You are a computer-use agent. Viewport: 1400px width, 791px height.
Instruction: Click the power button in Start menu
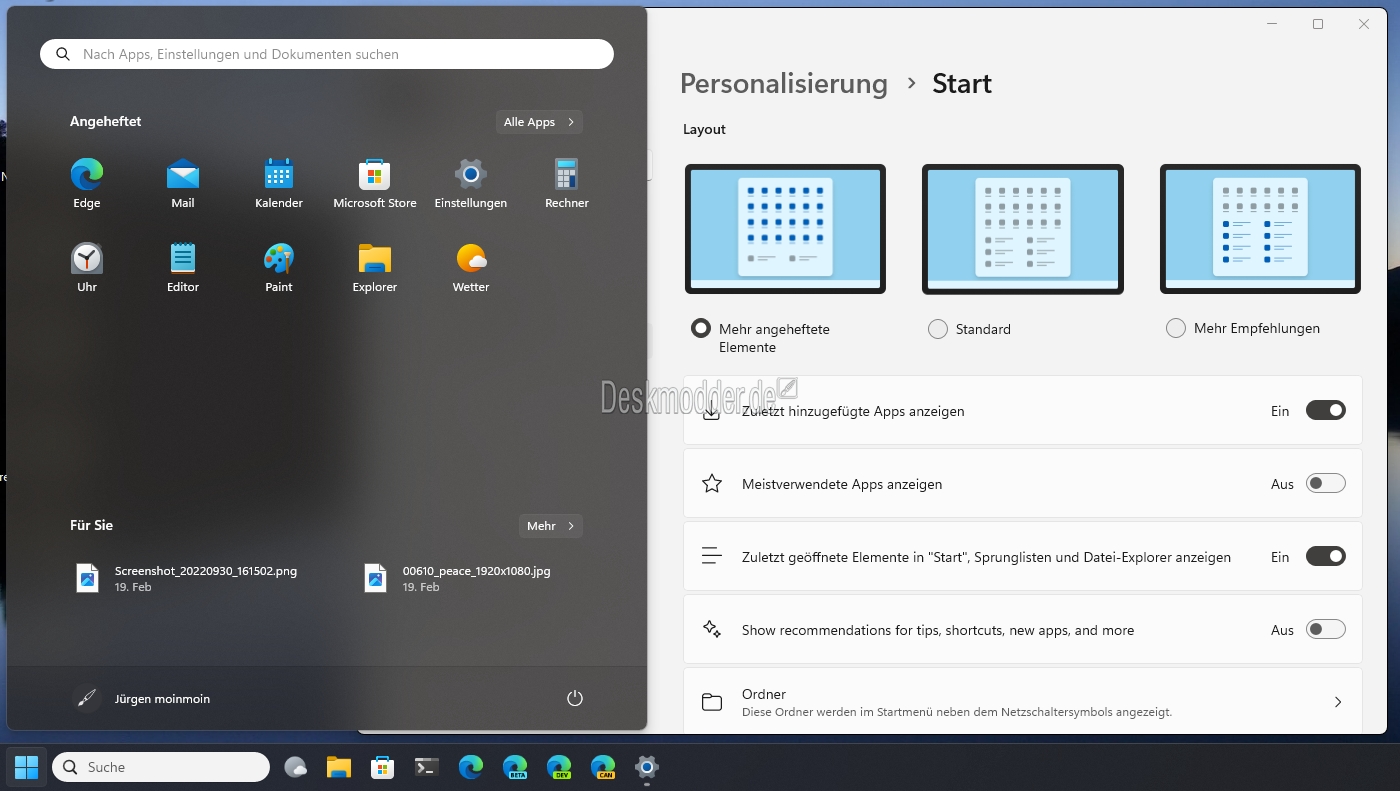click(574, 698)
